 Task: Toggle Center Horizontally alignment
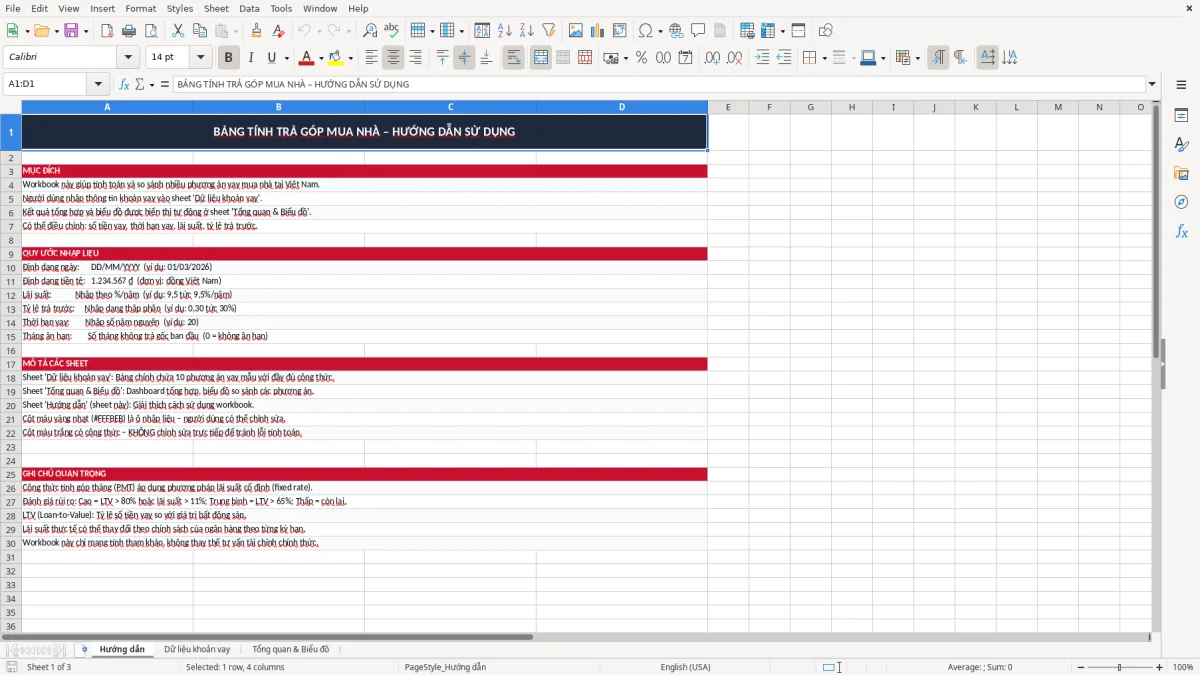[x=394, y=58]
